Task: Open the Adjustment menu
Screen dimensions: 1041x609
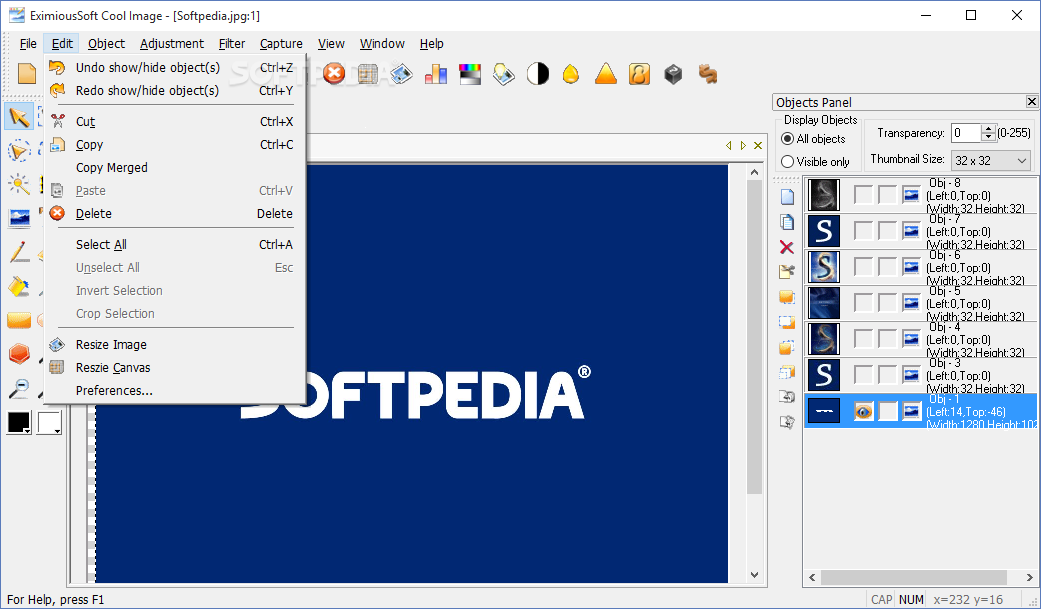Action: pyautogui.click(x=172, y=44)
